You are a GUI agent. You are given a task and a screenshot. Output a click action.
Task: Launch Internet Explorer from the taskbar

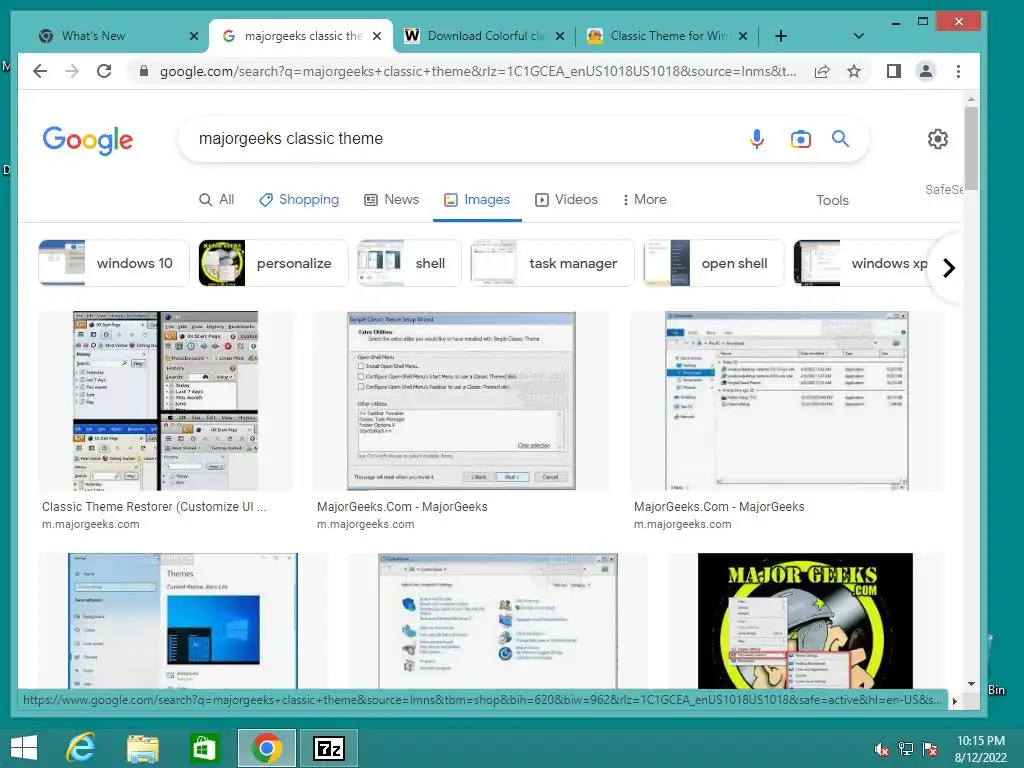(80, 748)
